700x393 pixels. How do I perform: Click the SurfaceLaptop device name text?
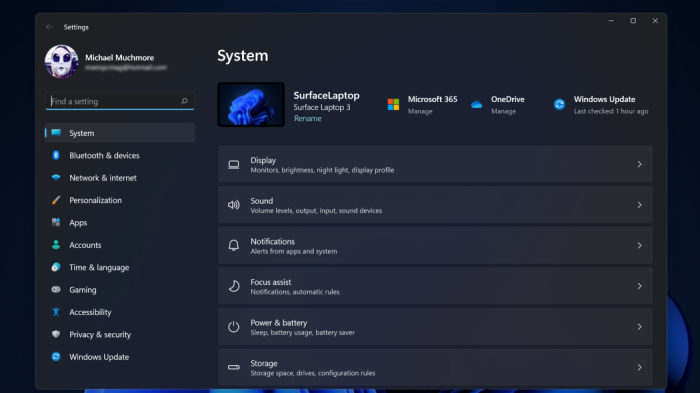point(326,95)
